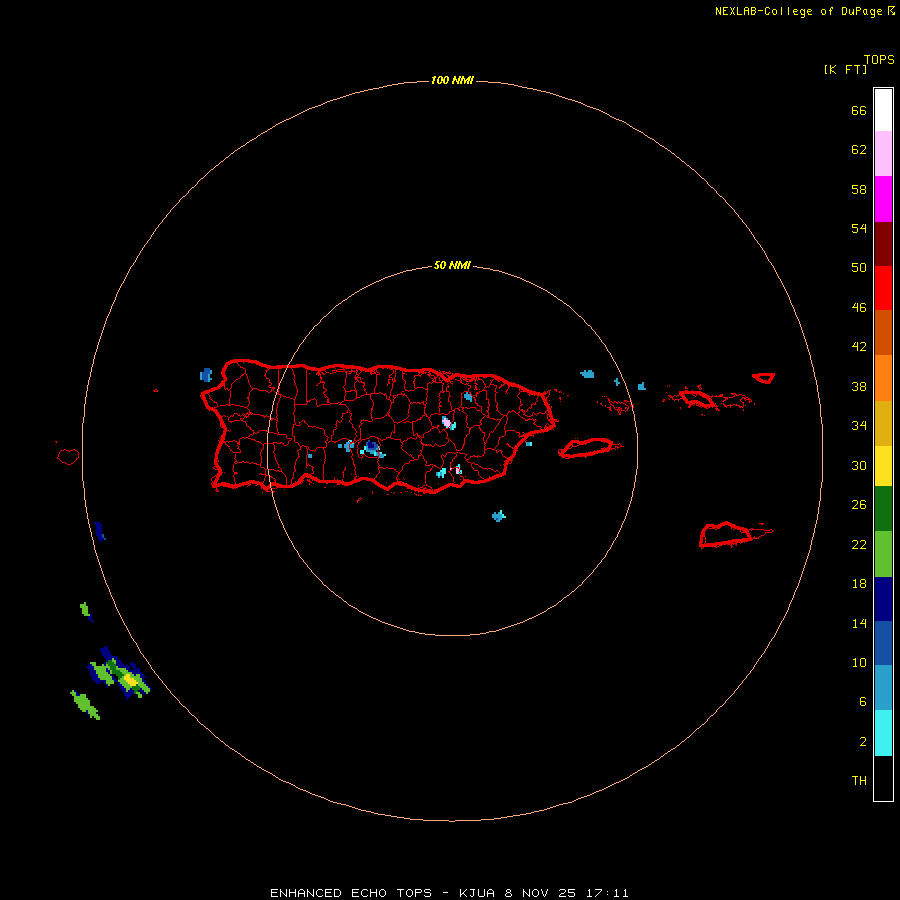Click the 'ENHANCED ECHO TOPS' caption text
Screen dimensions: 900x900
pos(351,893)
